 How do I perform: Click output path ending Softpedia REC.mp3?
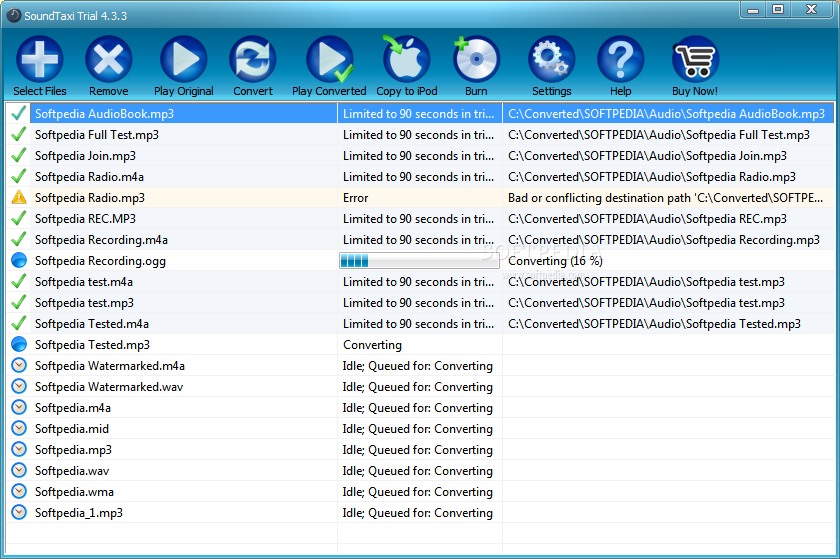(647, 219)
